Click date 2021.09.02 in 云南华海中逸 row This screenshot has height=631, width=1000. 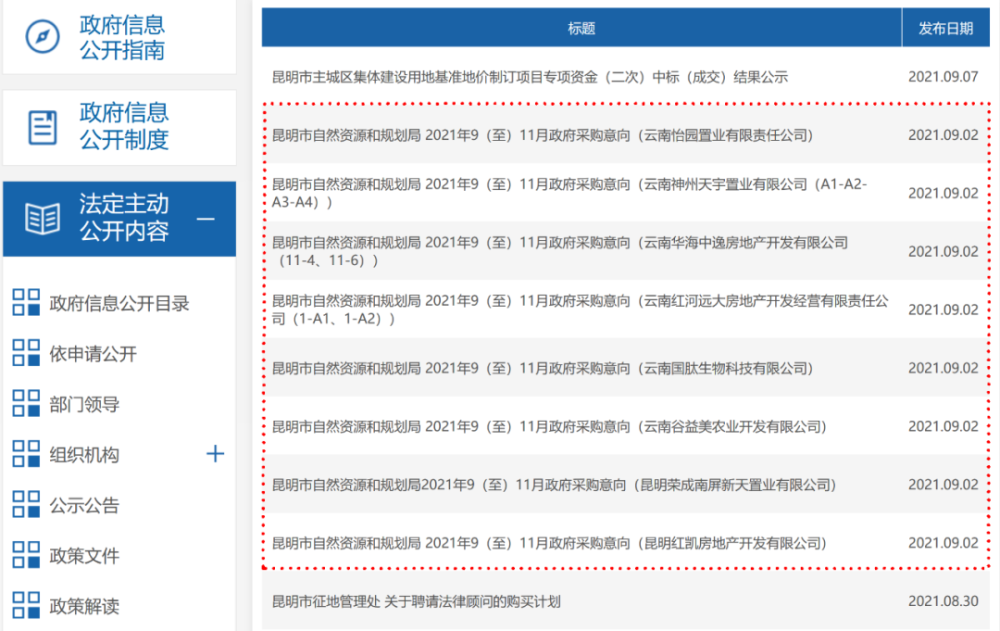pos(943,251)
